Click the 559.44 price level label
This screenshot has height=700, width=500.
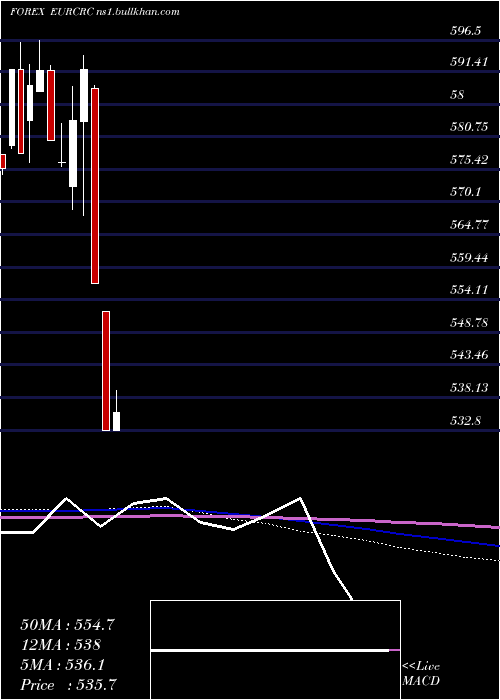click(x=468, y=258)
